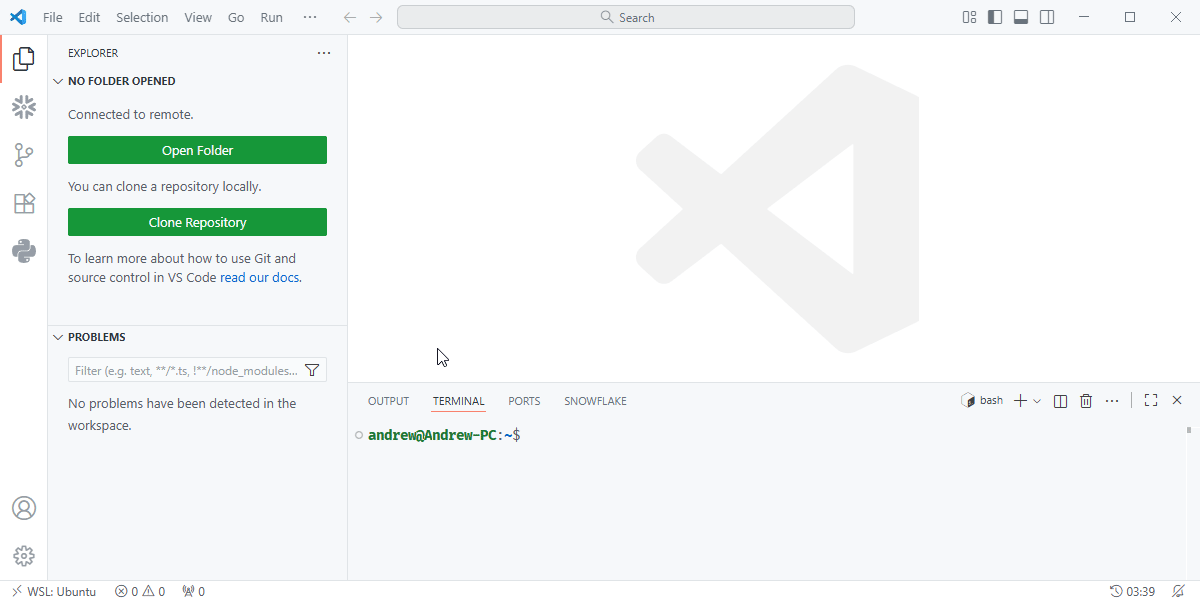
Task: Switch to the Snowflake panel tab
Action: pyautogui.click(x=595, y=401)
